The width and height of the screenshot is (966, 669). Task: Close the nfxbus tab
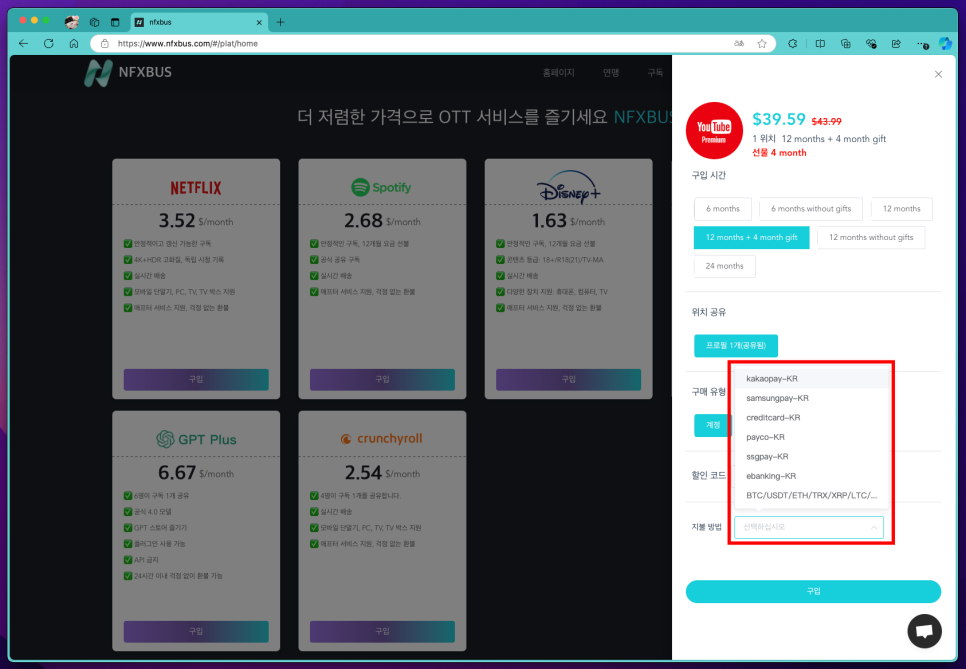point(259,22)
